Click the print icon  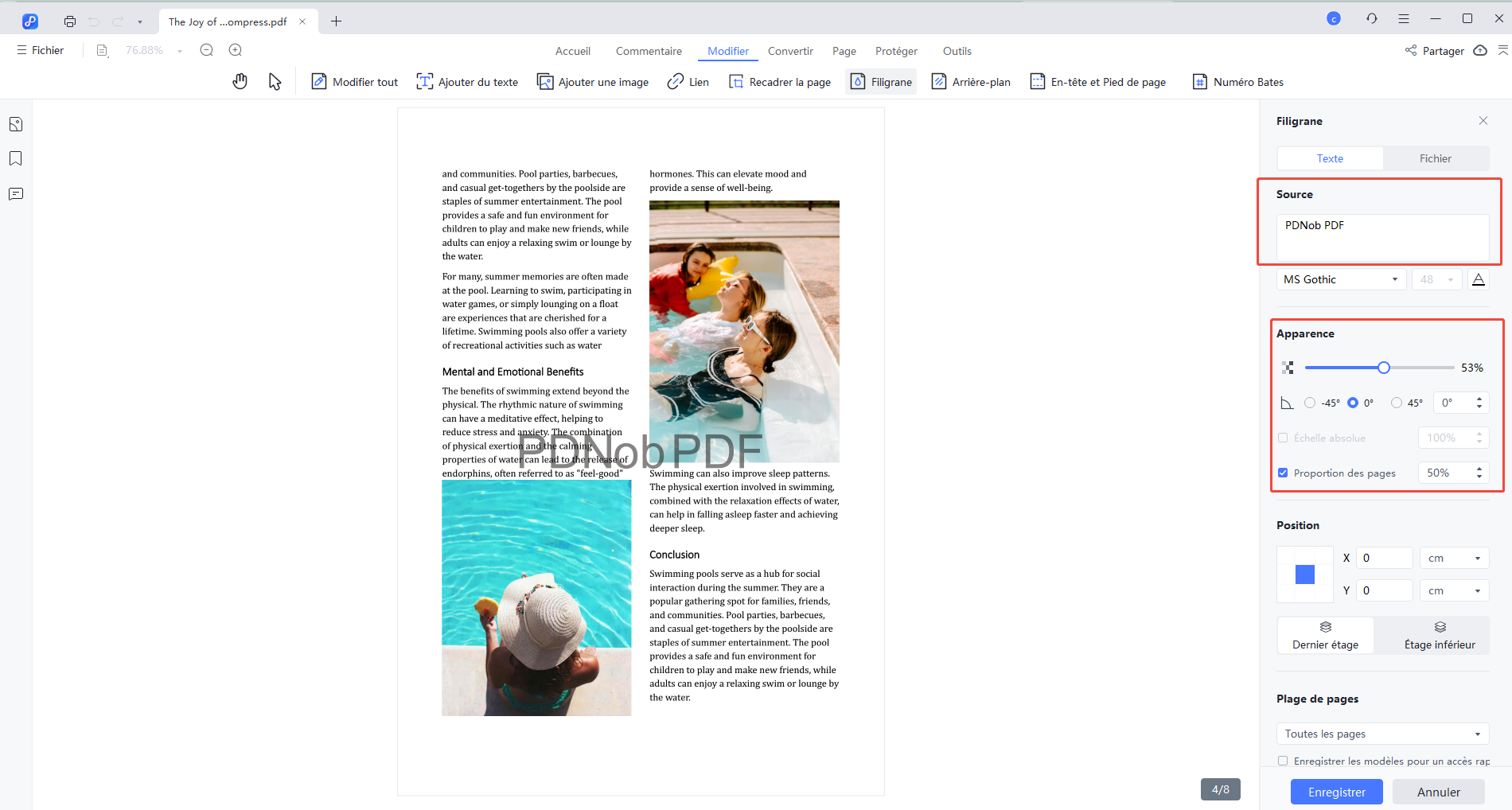pos(69,21)
